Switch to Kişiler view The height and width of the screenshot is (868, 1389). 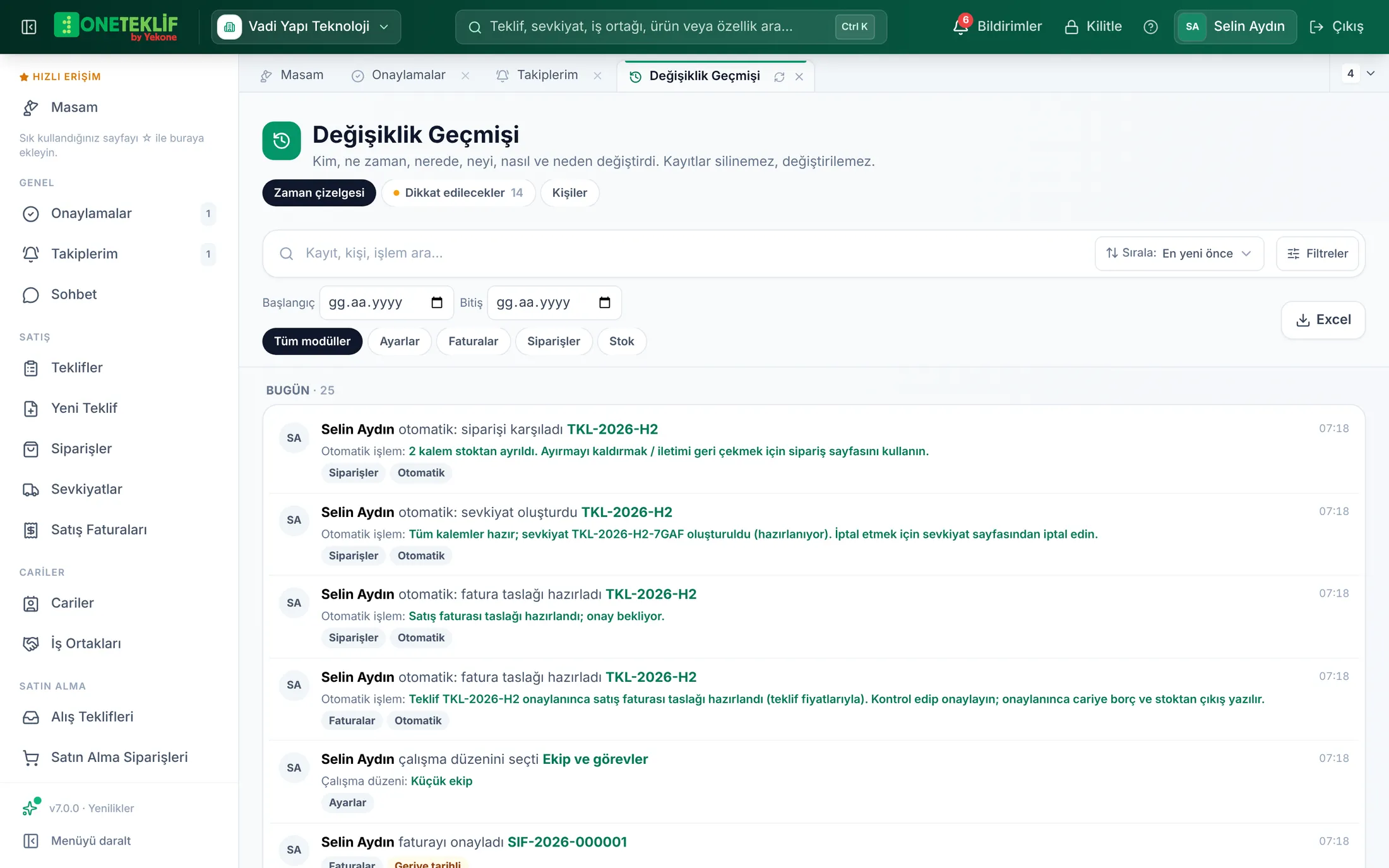569,193
